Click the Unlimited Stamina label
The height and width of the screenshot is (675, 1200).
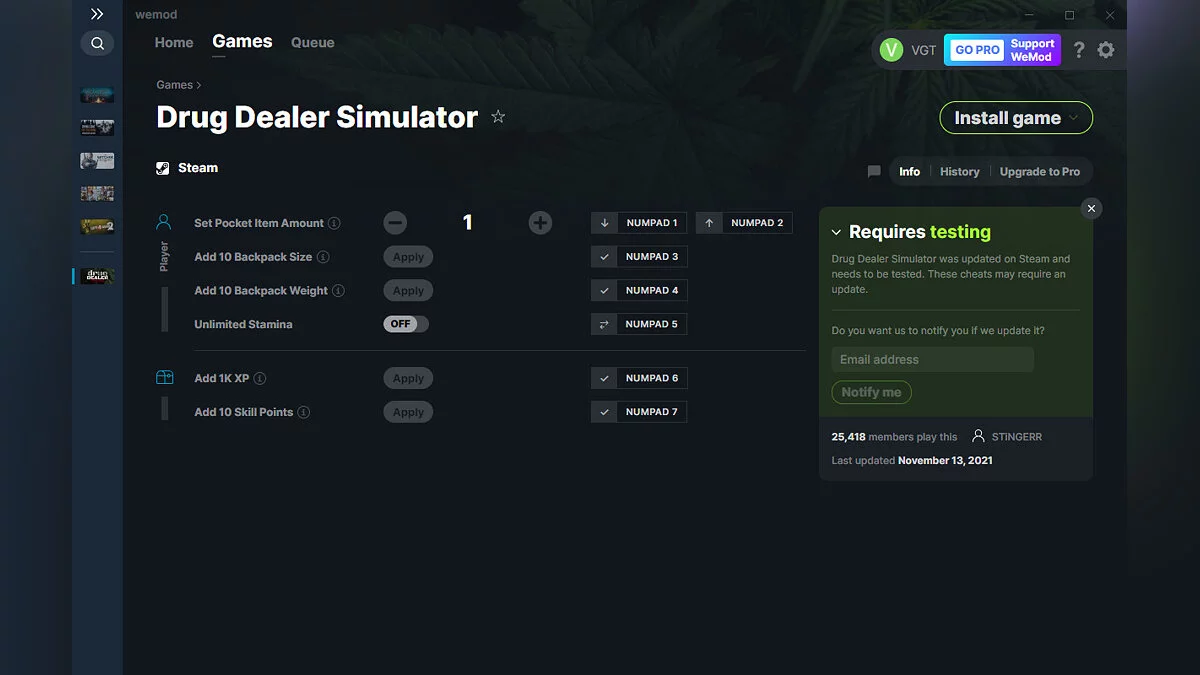pyautogui.click(x=243, y=324)
